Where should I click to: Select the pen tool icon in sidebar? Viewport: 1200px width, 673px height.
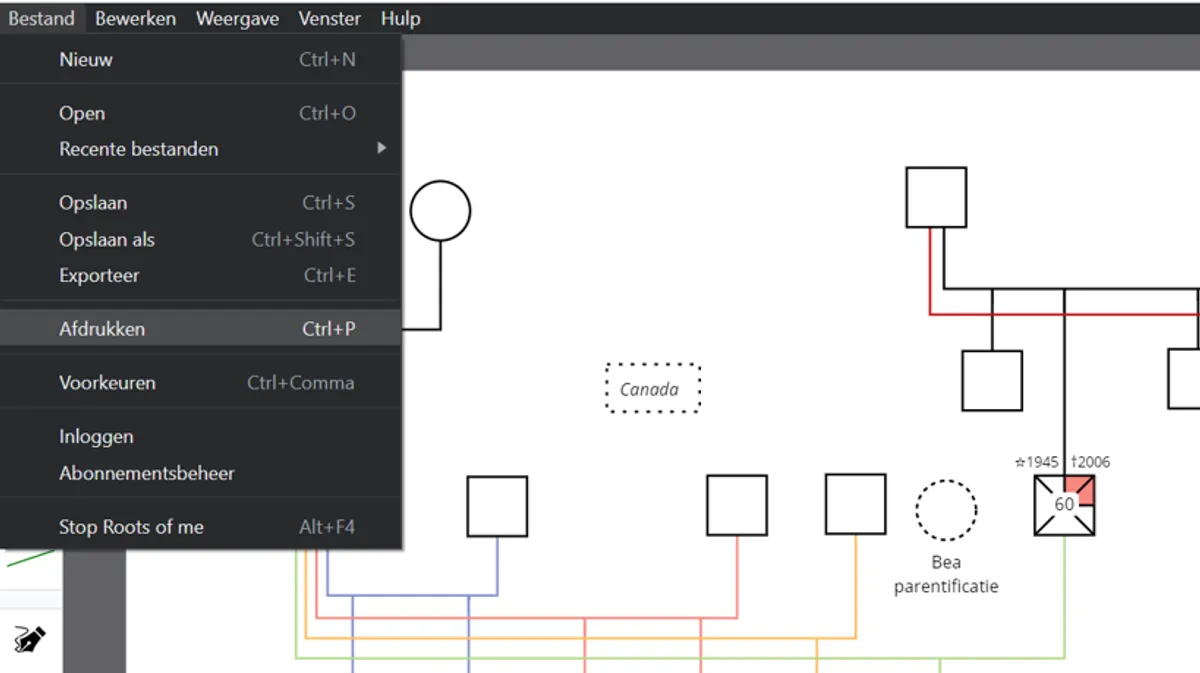[30, 639]
